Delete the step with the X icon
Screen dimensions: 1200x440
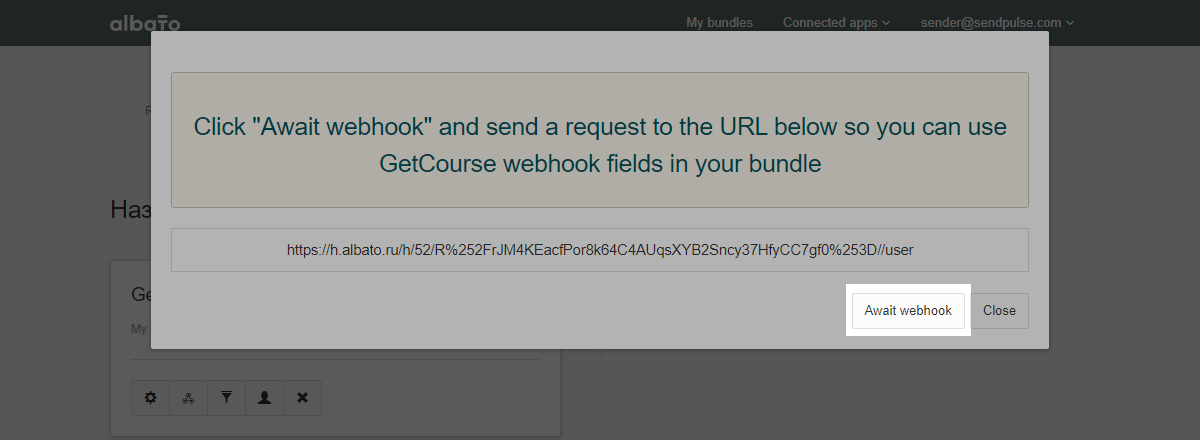coord(303,397)
